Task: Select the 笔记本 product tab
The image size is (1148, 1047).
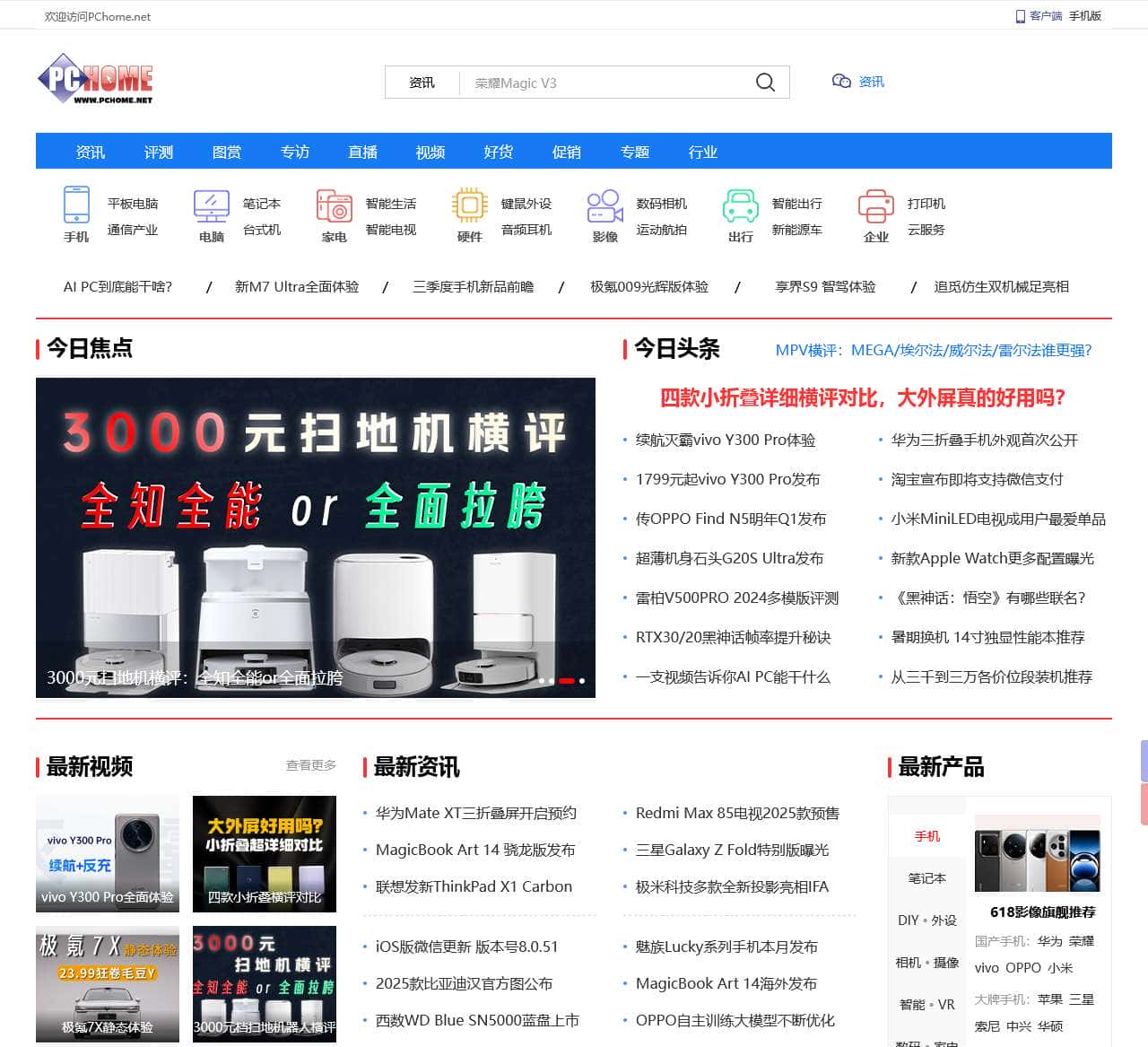Action: coord(927,878)
